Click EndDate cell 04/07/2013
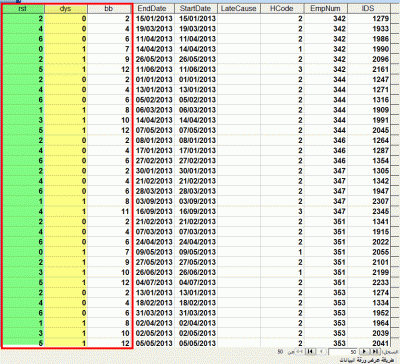The height and width of the screenshot is (364, 400). tap(154, 282)
